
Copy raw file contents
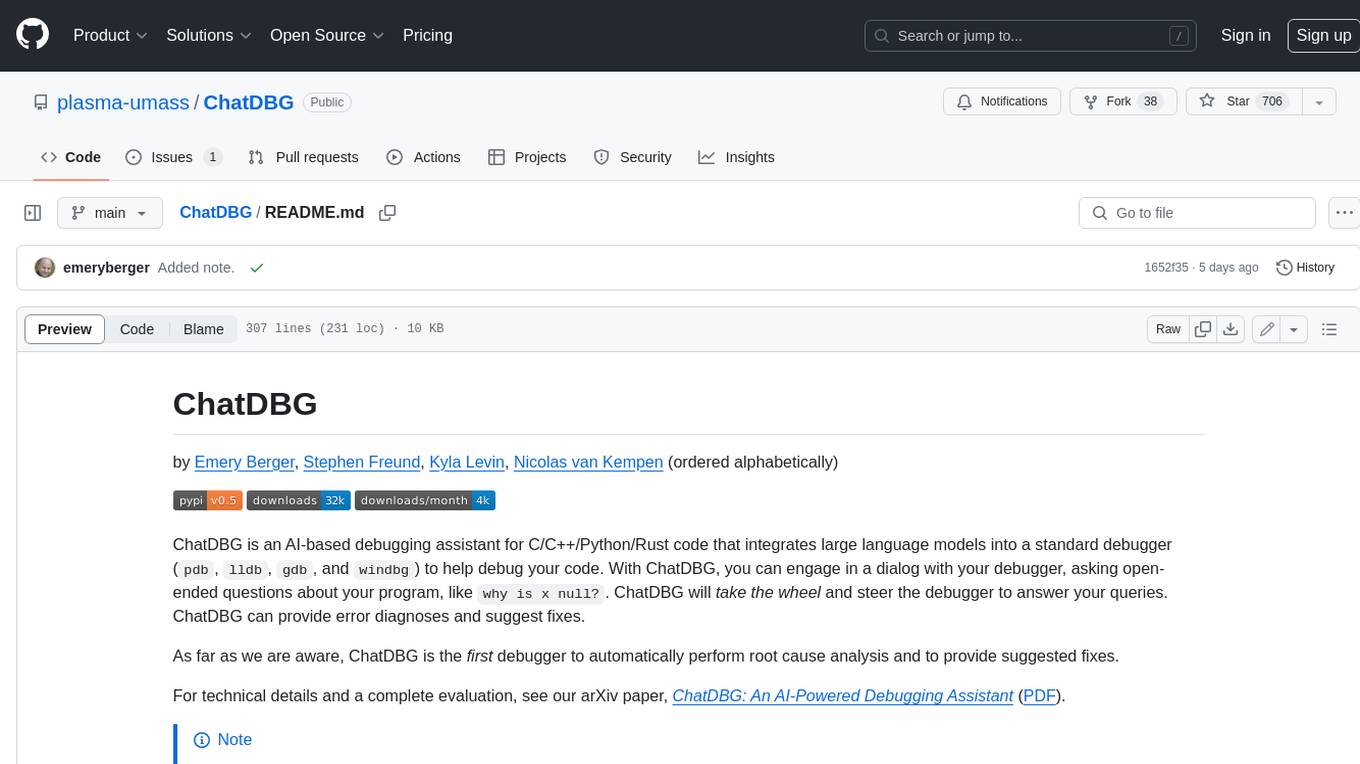(1203, 329)
